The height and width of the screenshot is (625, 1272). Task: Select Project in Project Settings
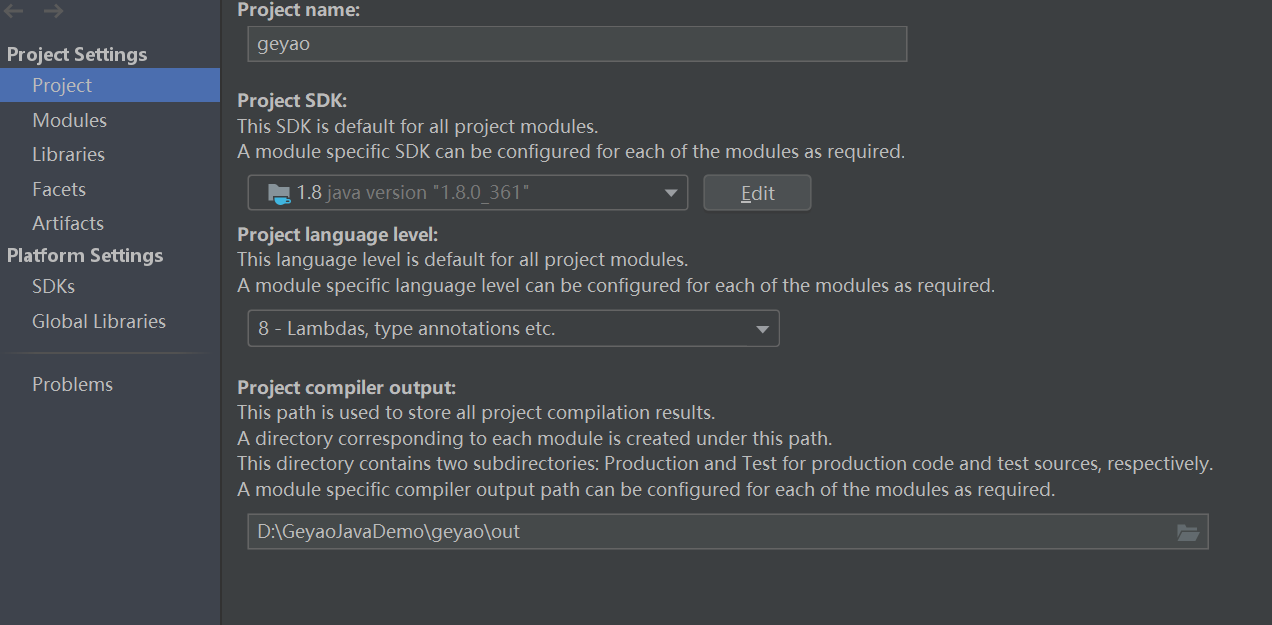pos(62,86)
